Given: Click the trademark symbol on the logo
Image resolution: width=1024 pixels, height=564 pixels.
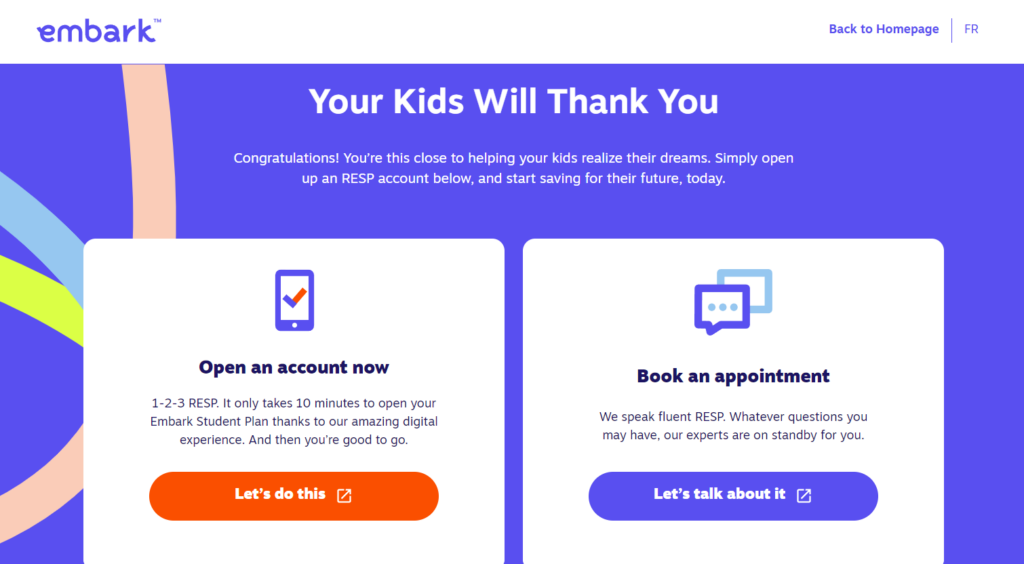Looking at the screenshot, I should 157,19.
